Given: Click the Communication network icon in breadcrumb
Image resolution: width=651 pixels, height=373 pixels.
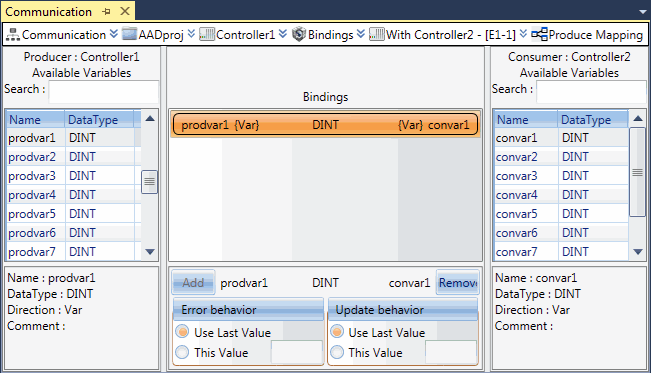Looking at the screenshot, I should 13,34.
